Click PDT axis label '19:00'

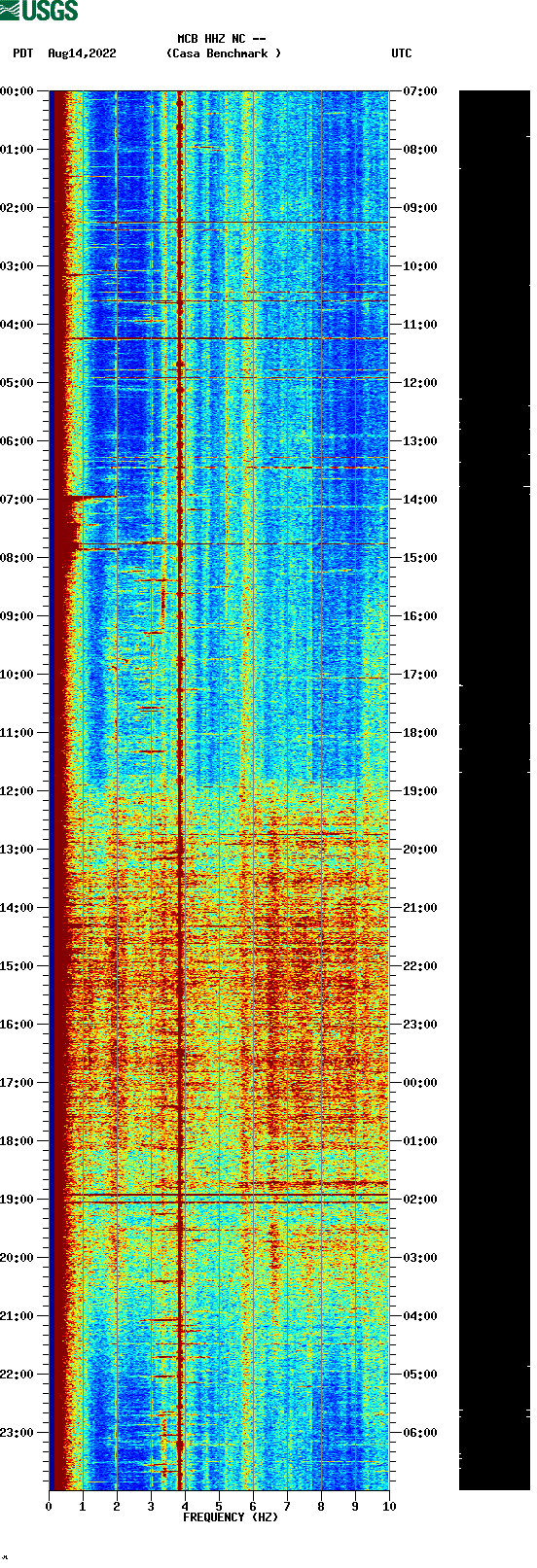coord(17,1200)
